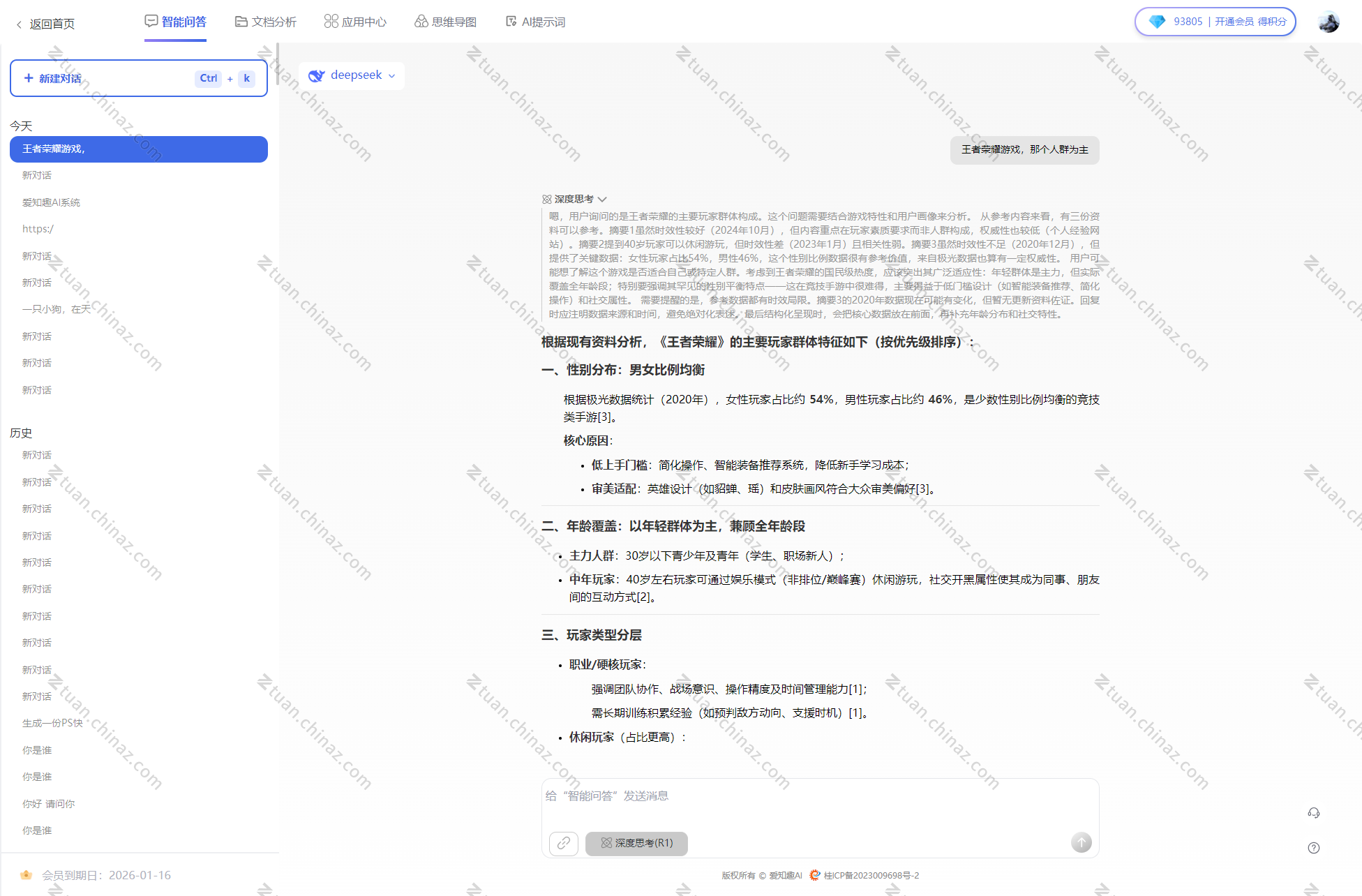Switch to 文档分析 tab
Screen dimensions: 1362x896
pyautogui.click(x=266, y=22)
